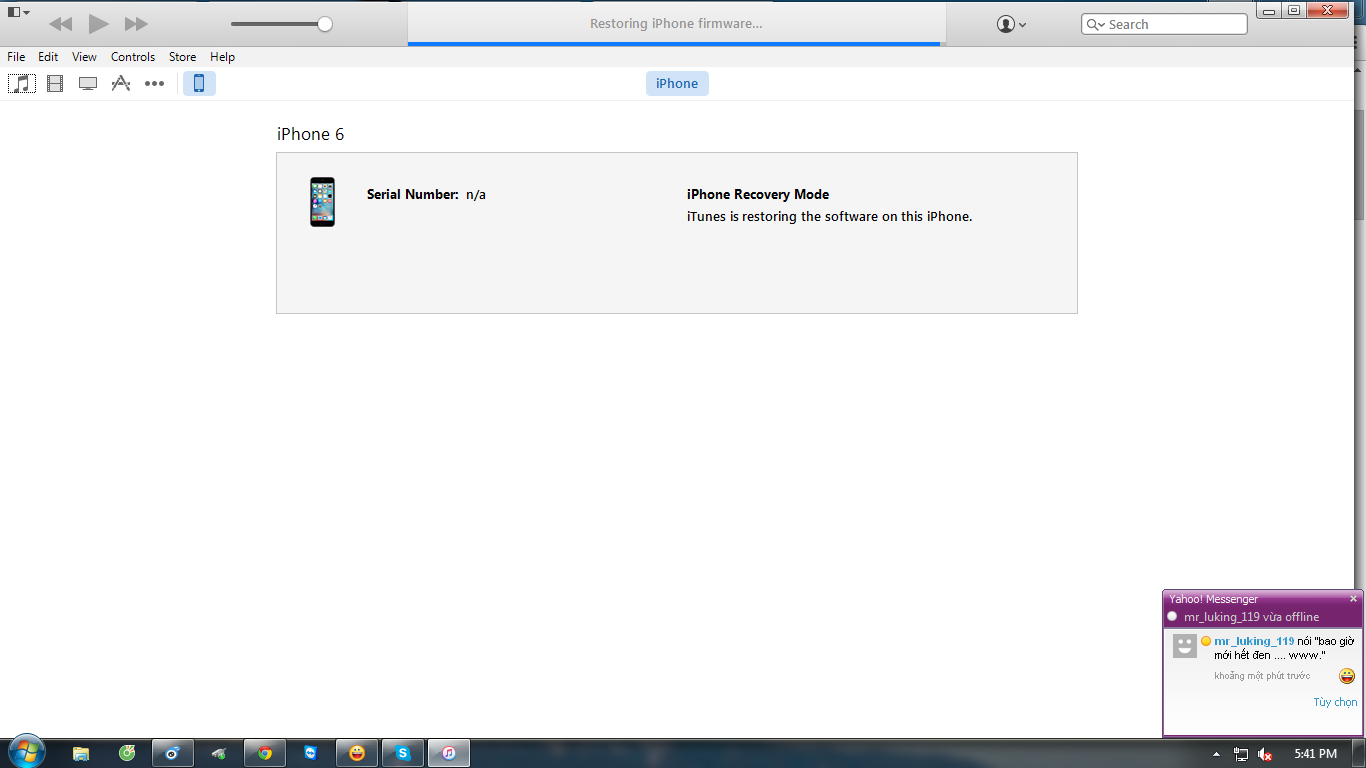Open the File menu
The width and height of the screenshot is (1366, 768).
(16, 57)
